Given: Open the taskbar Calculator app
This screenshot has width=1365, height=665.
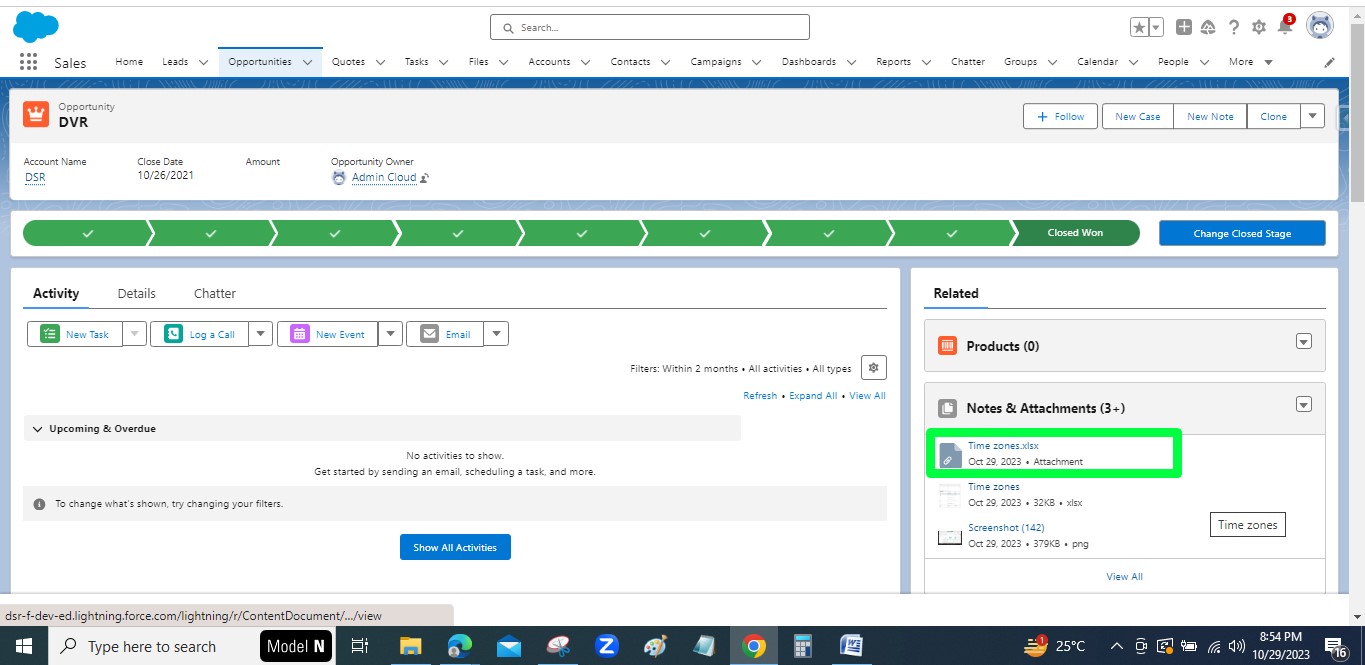Looking at the screenshot, I should tap(802, 646).
